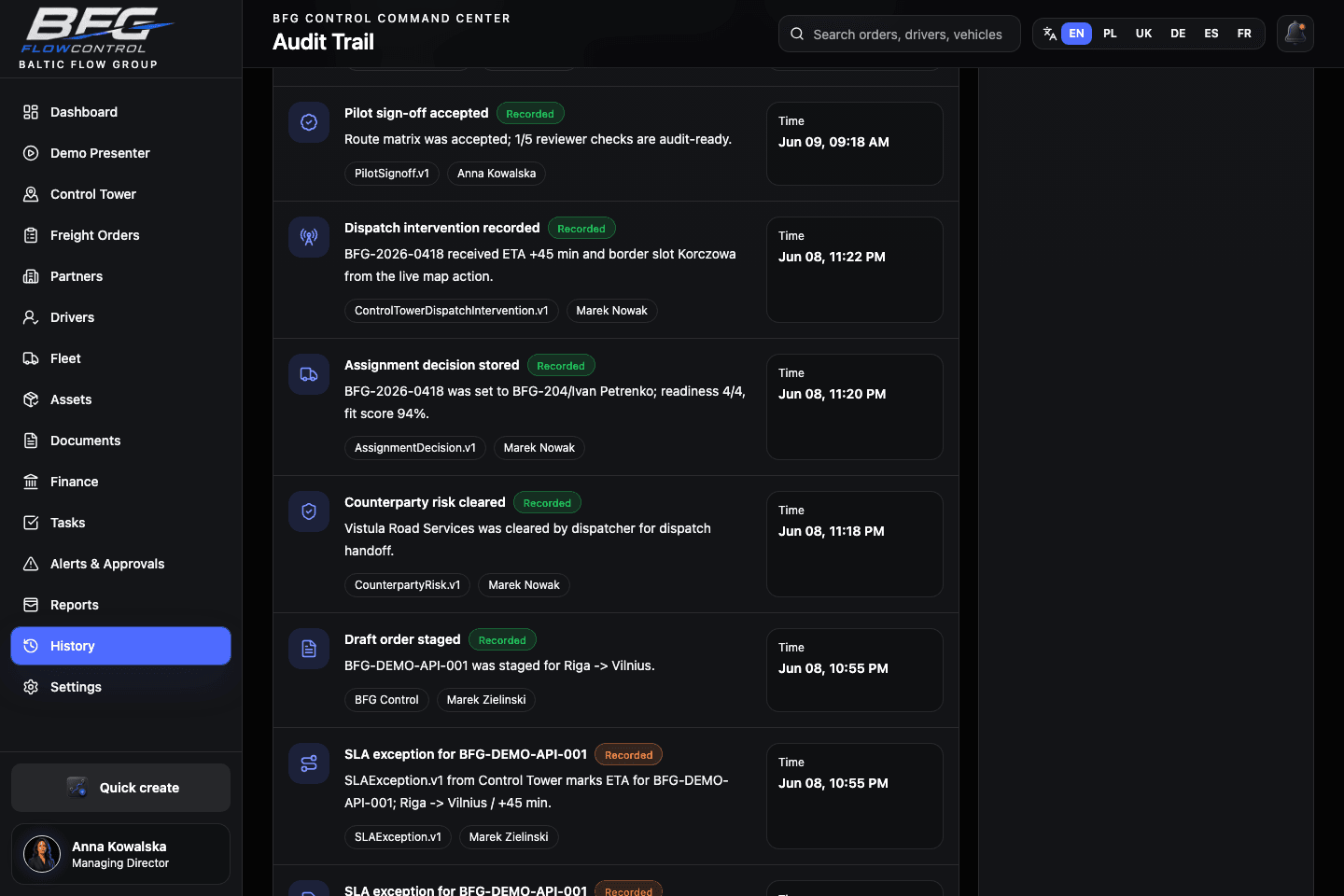
Task: Click the ControlTowerDispatchIntervention.v1 tag
Action: tap(452, 311)
